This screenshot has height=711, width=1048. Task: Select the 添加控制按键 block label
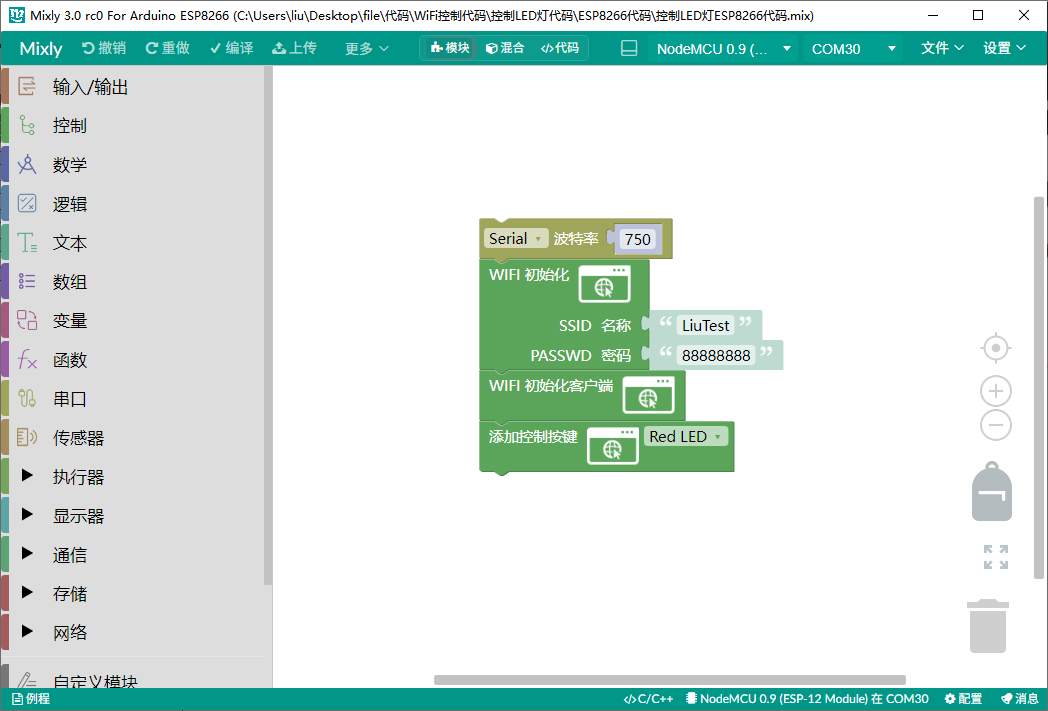533,436
